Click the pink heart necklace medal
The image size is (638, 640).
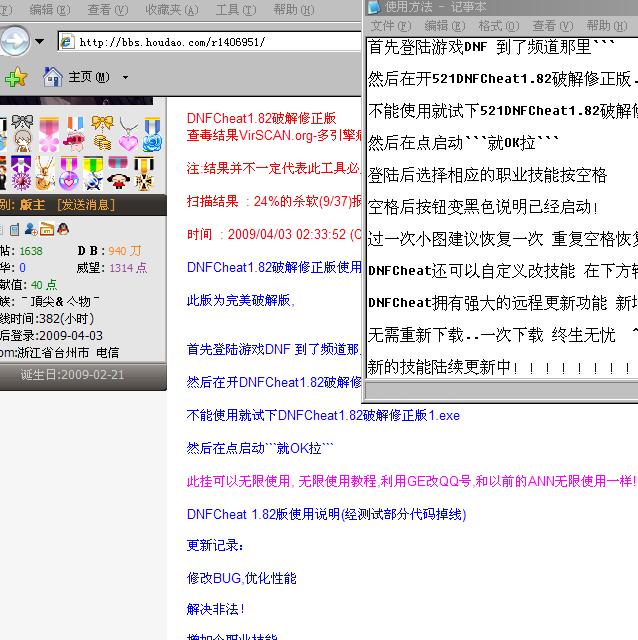click(128, 135)
